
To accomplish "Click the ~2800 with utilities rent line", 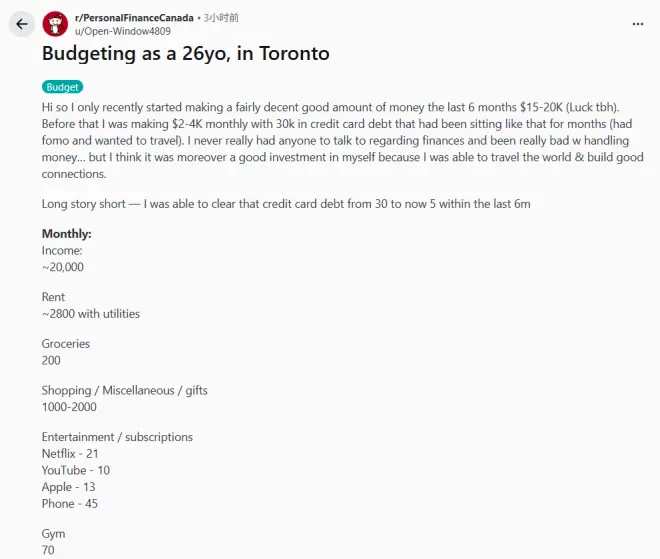I will click(91, 314).
